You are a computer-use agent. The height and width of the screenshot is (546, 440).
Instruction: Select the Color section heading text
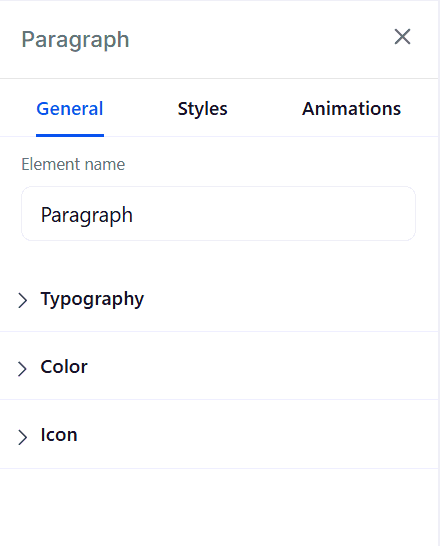click(x=64, y=367)
